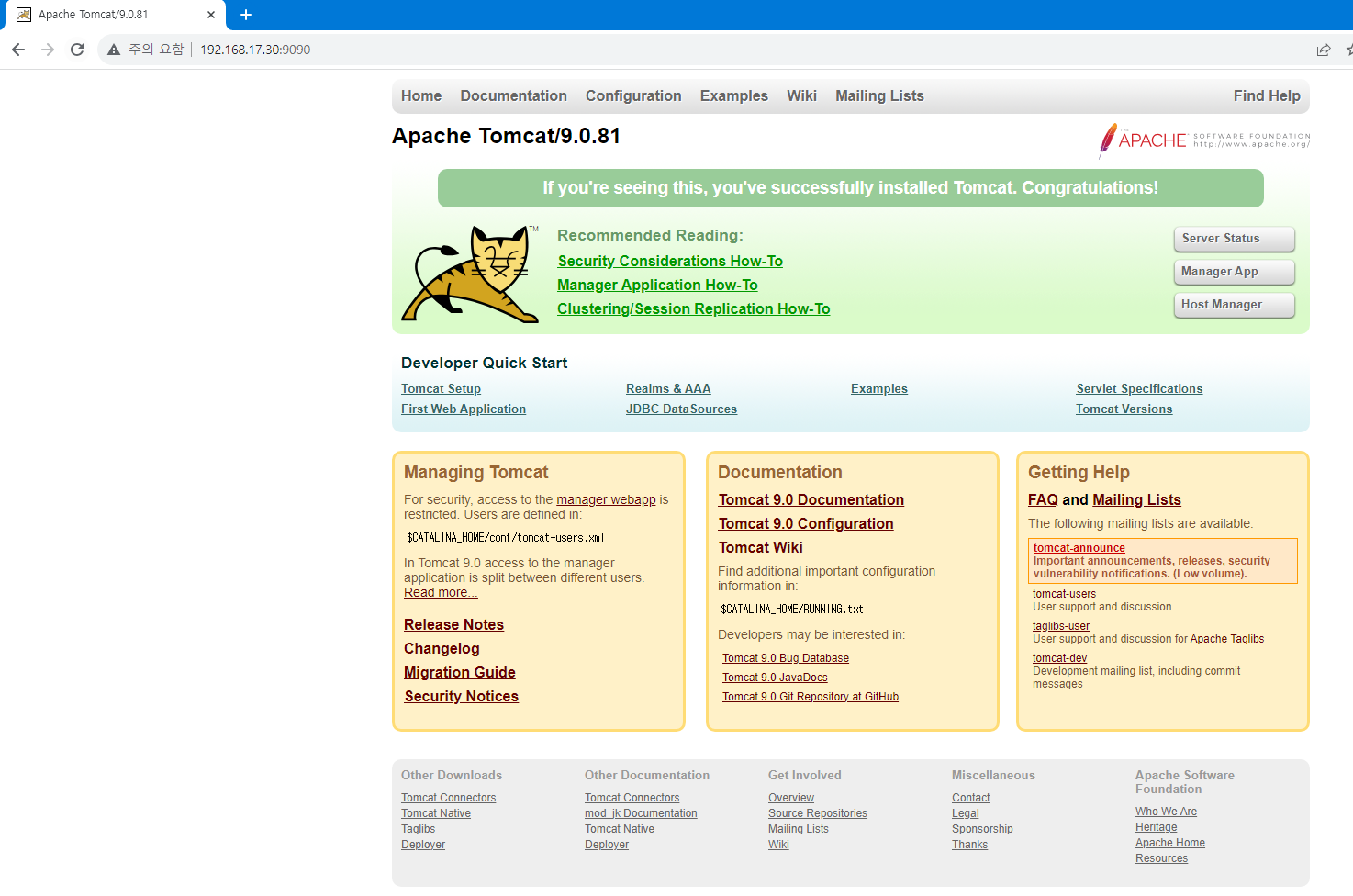
Task: Open Tomcat 9.0 Configuration link
Action: (x=806, y=523)
